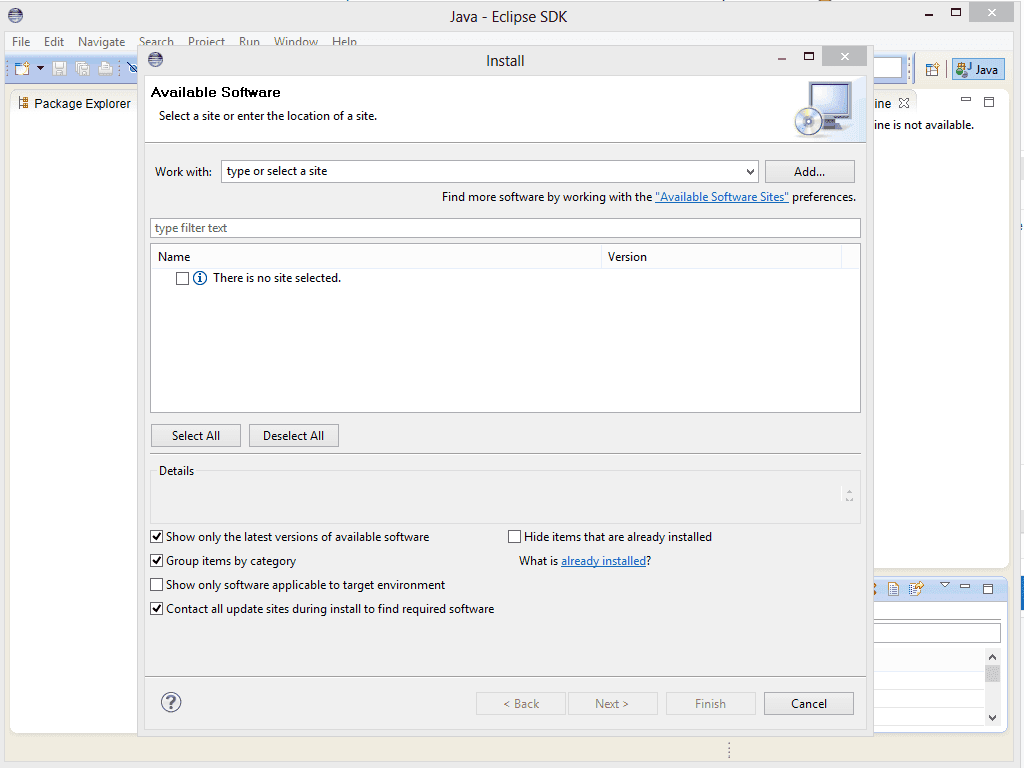Enable Hide items already installed checkbox
1024x768 pixels.
point(515,537)
